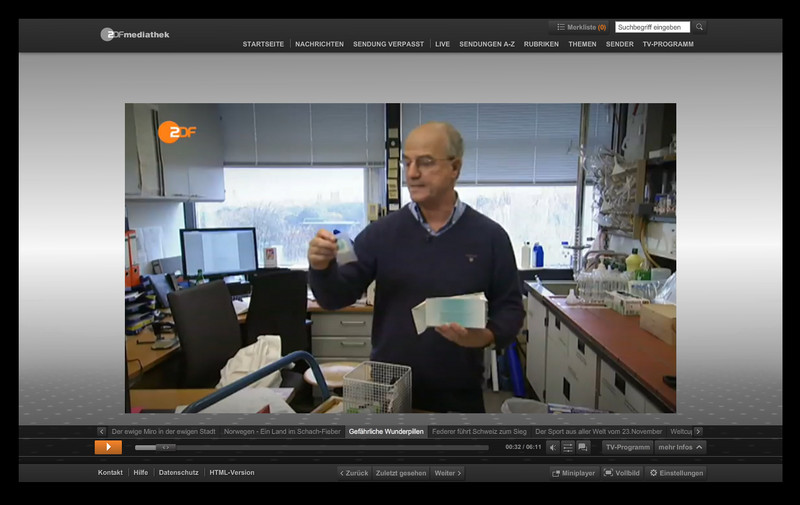Open SENDUNG VERPASST
Image resolution: width=800 pixels, height=505 pixels.
[x=388, y=44]
